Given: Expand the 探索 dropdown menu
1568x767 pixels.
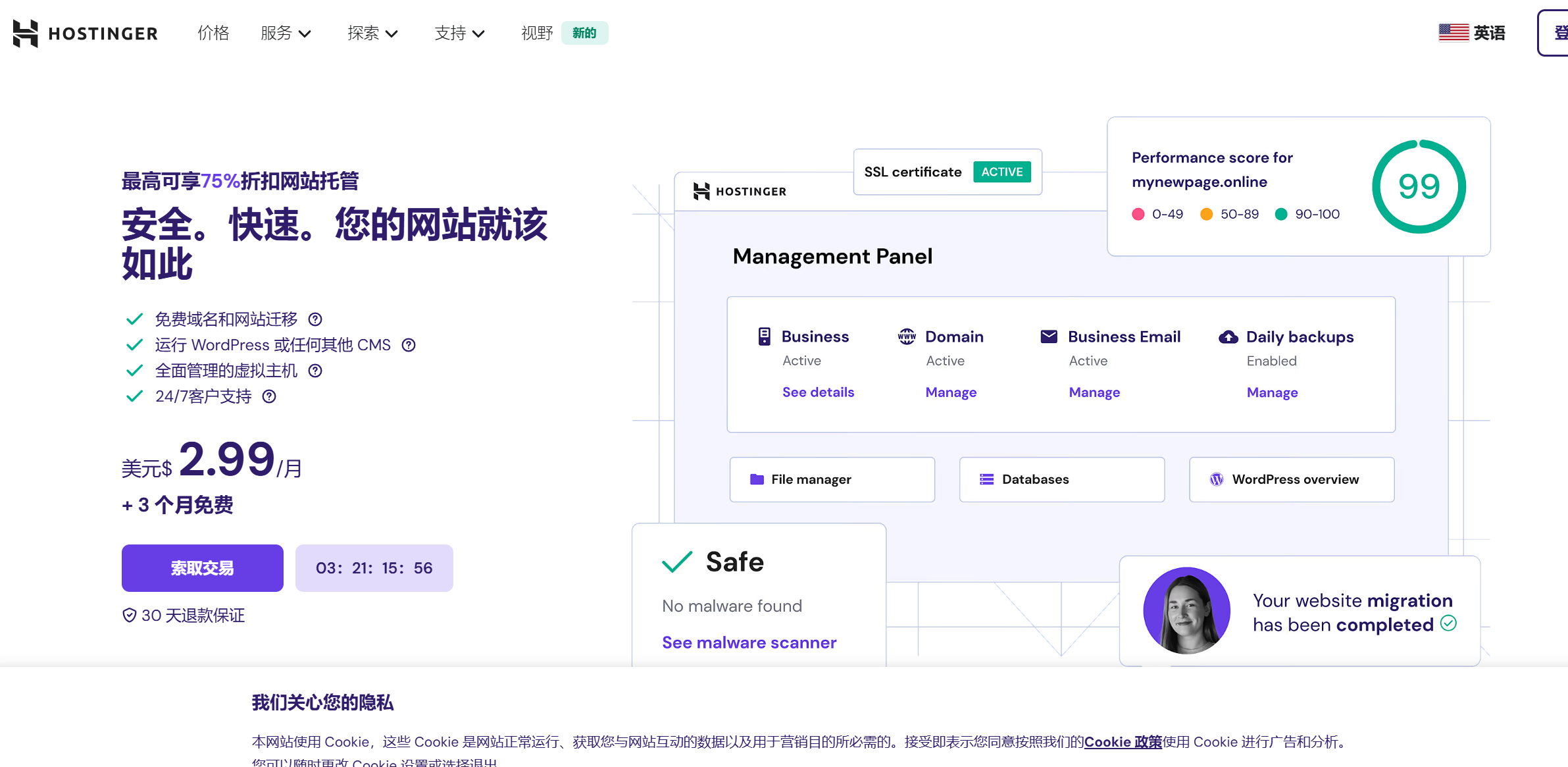Looking at the screenshot, I should (x=372, y=33).
